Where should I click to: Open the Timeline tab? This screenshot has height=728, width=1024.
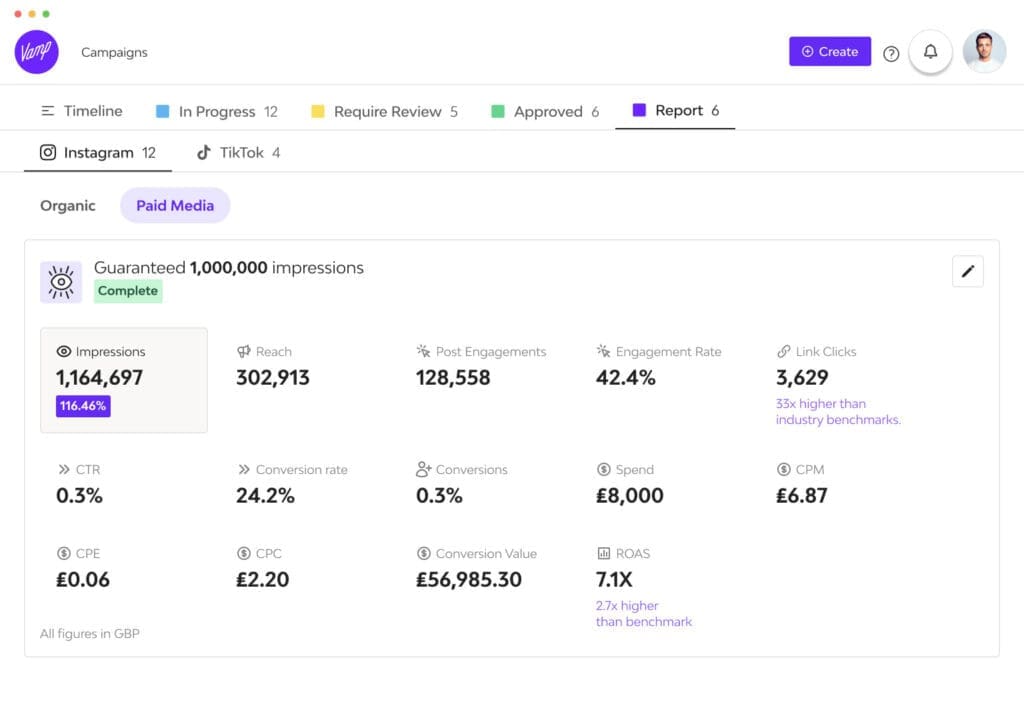[82, 111]
